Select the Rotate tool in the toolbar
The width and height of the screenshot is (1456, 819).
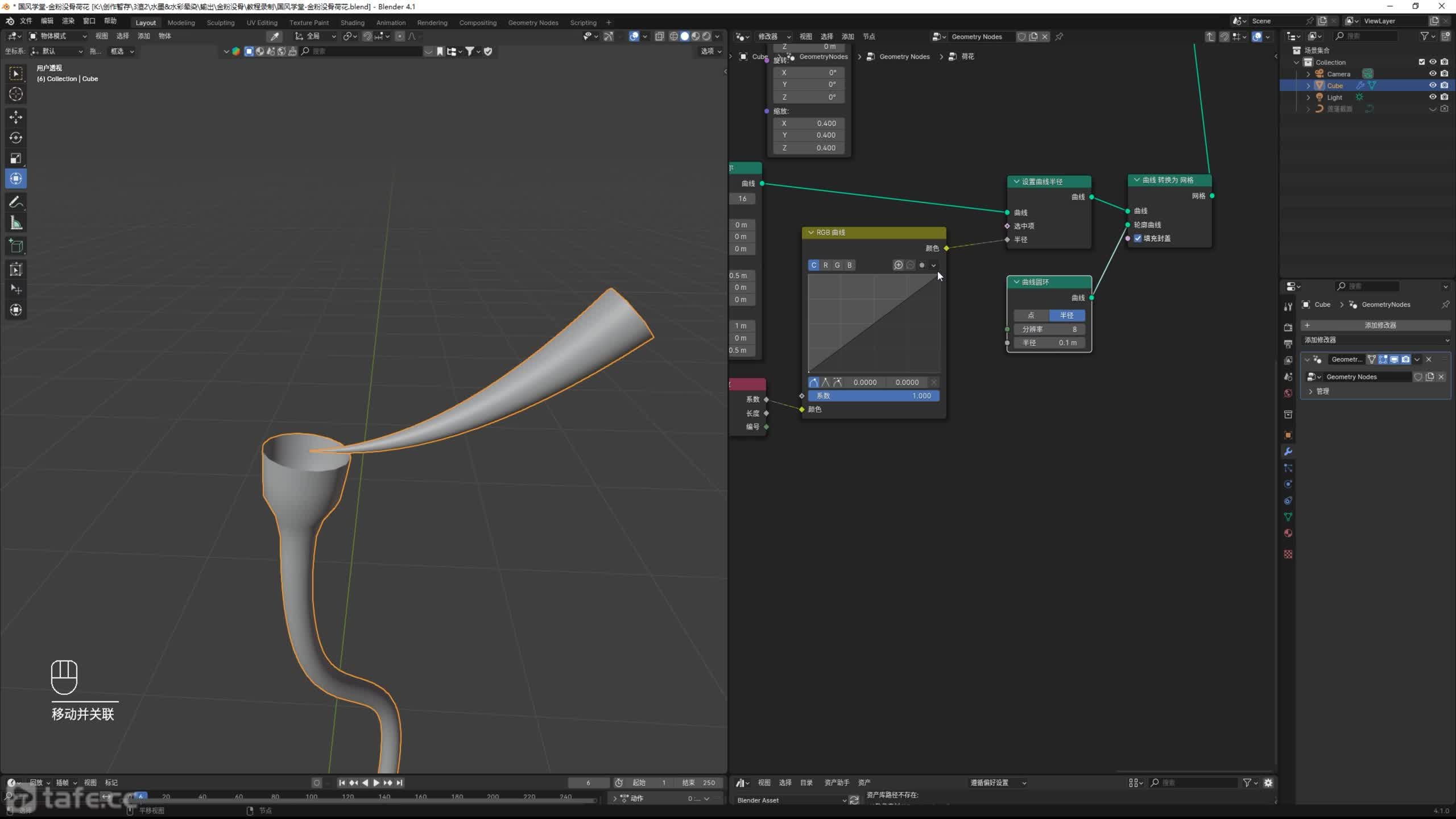click(x=16, y=138)
